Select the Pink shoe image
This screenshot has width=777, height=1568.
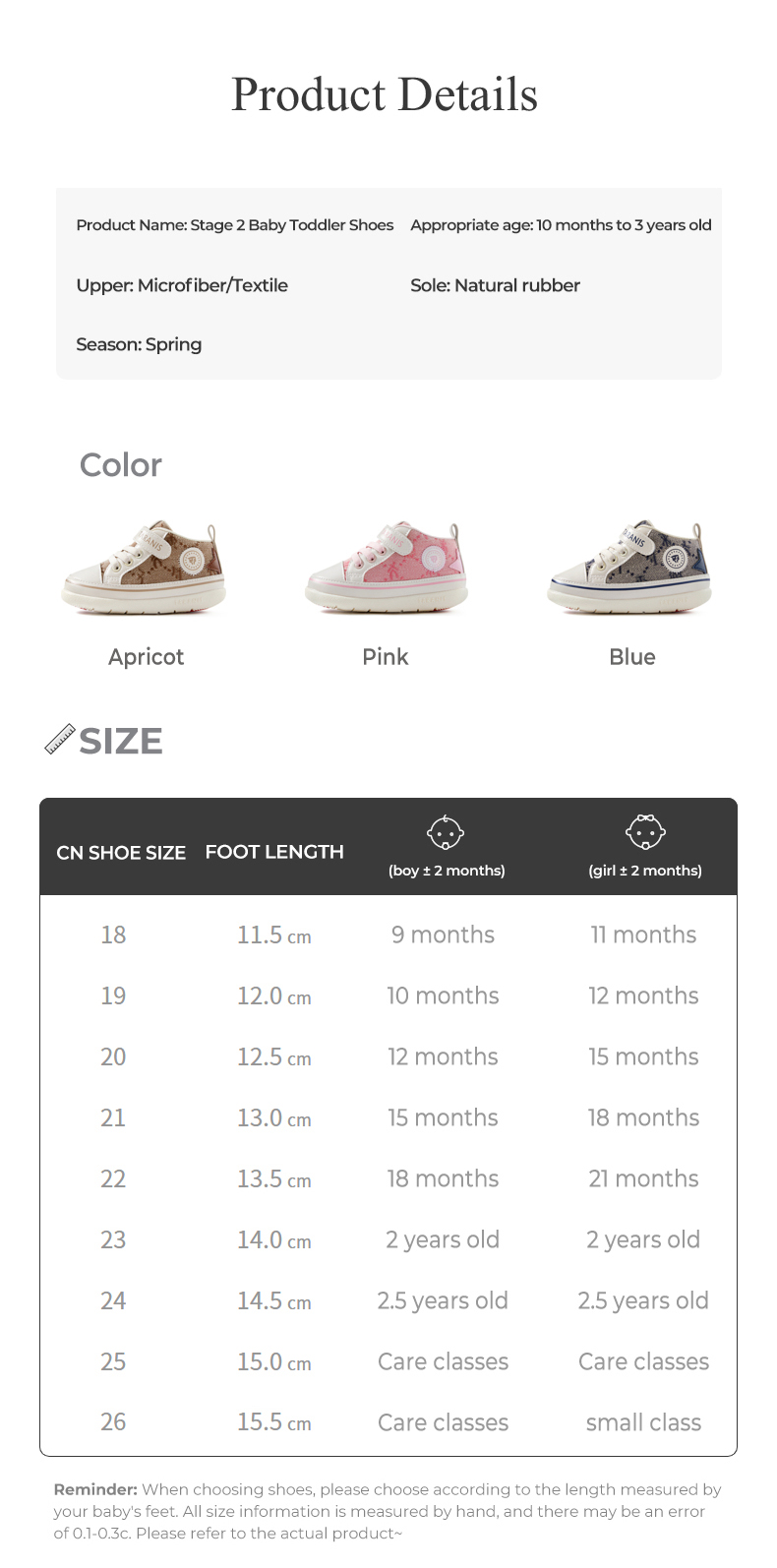click(386, 568)
